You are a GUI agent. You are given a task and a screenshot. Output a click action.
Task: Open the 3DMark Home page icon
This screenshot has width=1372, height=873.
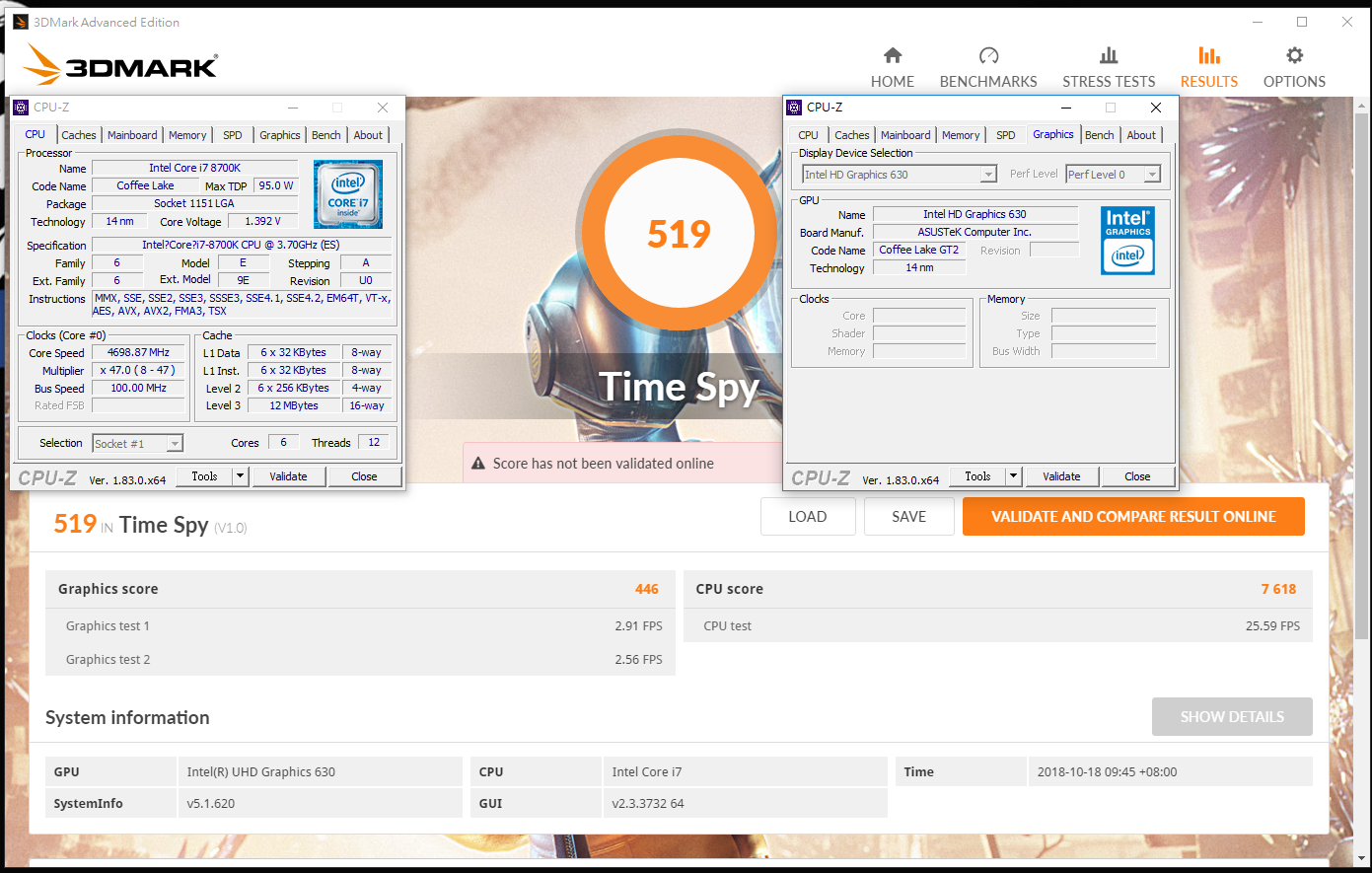(x=893, y=55)
